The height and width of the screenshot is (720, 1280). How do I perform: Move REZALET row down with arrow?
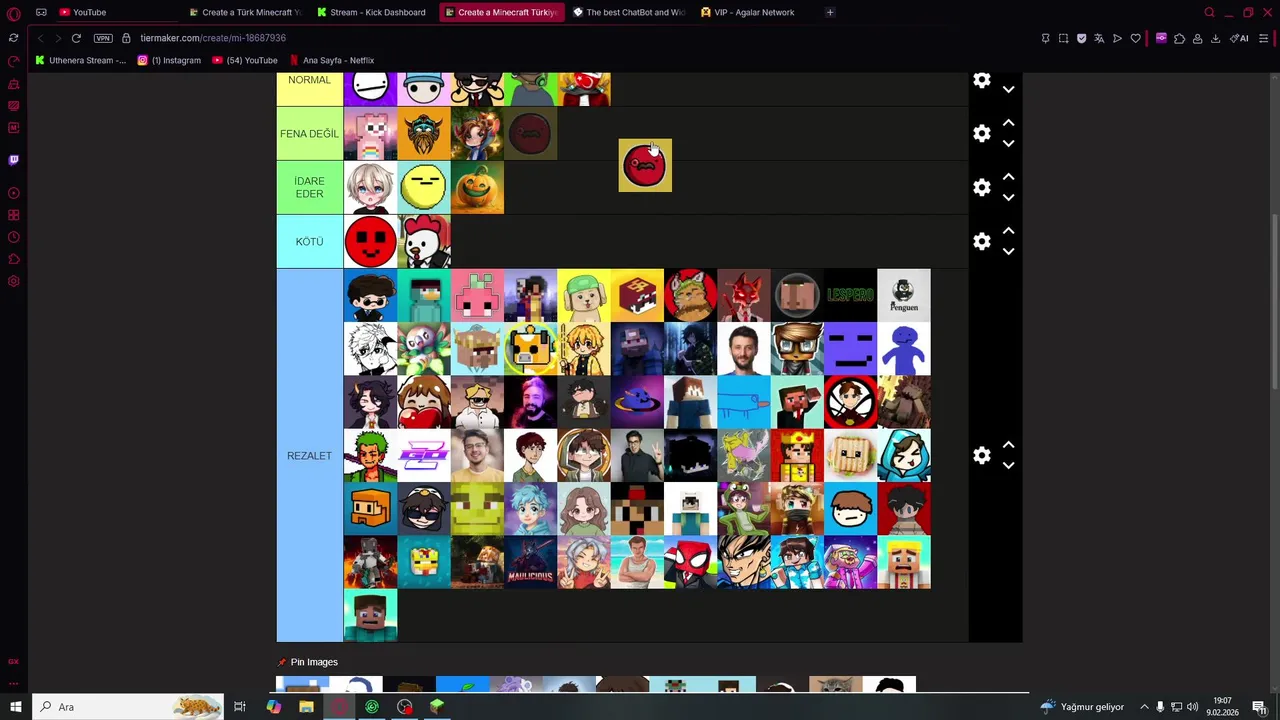pyautogui.click(x=1008, y=466)
